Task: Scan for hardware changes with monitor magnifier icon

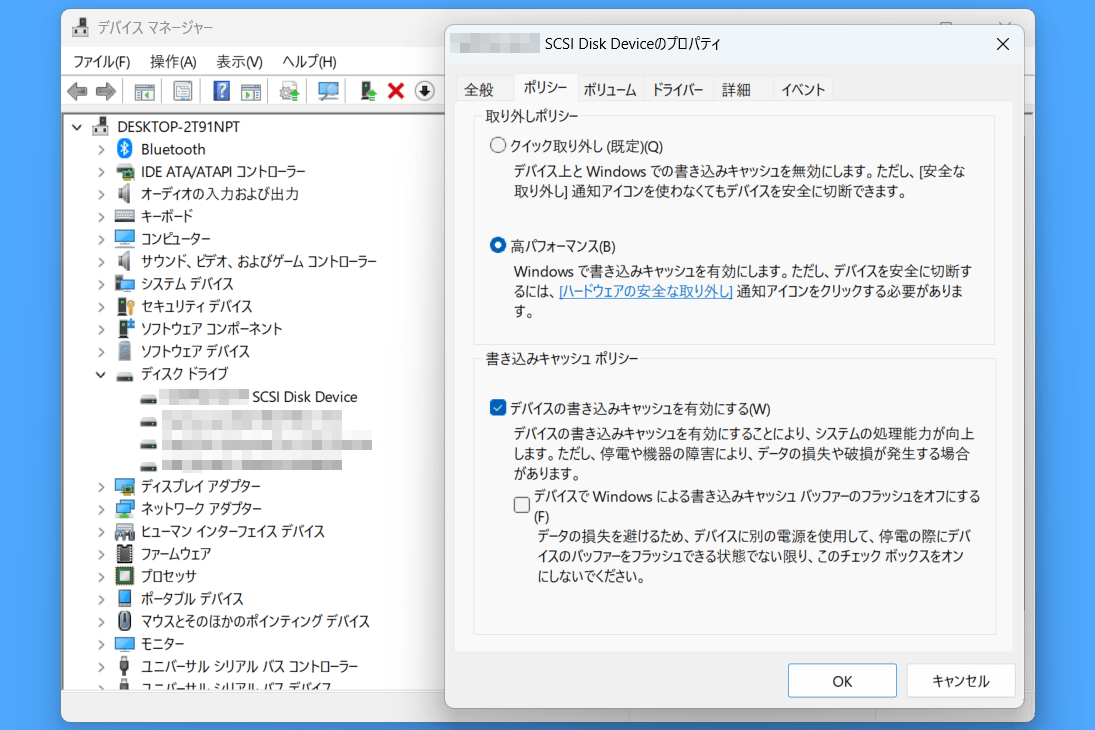Action: [x=328, y=91]
